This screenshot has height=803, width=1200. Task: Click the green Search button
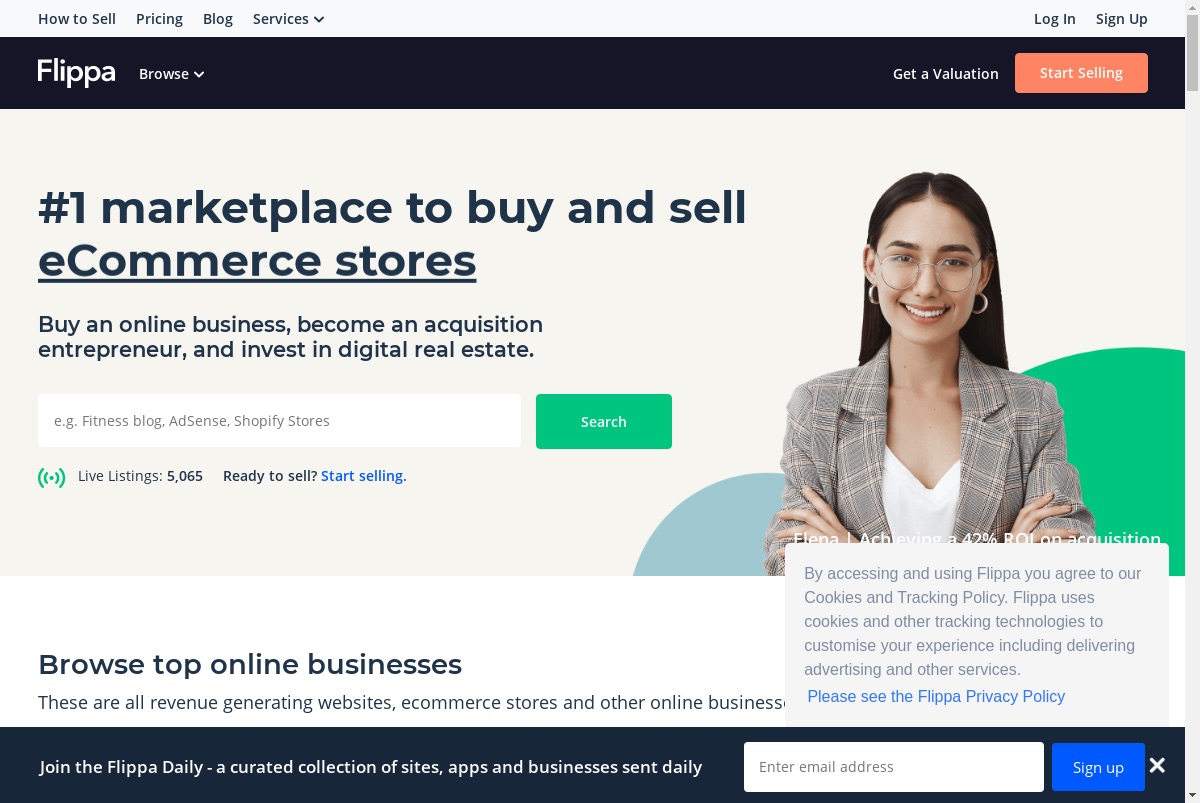[604, 421]
